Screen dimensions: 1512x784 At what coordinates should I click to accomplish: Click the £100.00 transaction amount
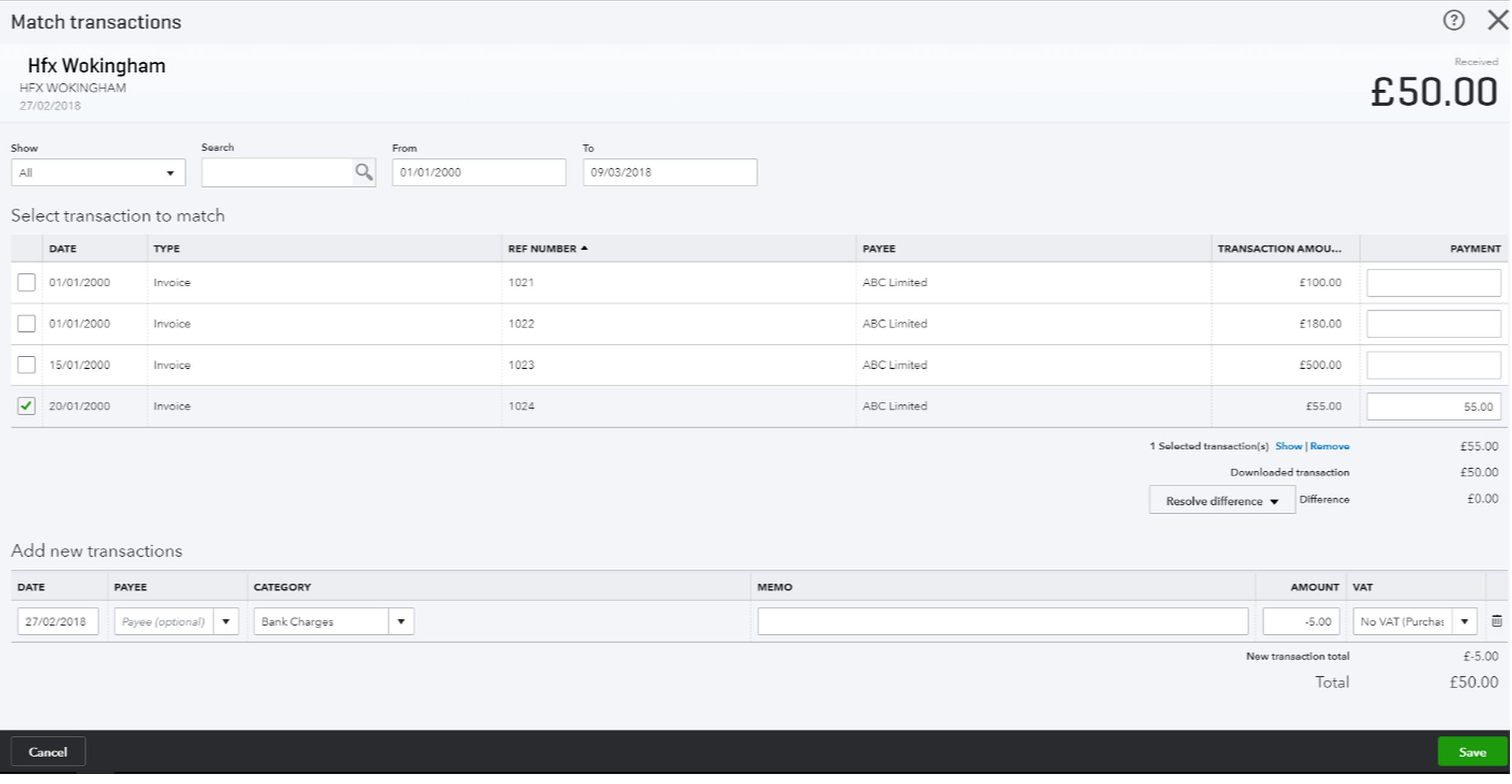pyautogui.click(x=1320, y=282)
